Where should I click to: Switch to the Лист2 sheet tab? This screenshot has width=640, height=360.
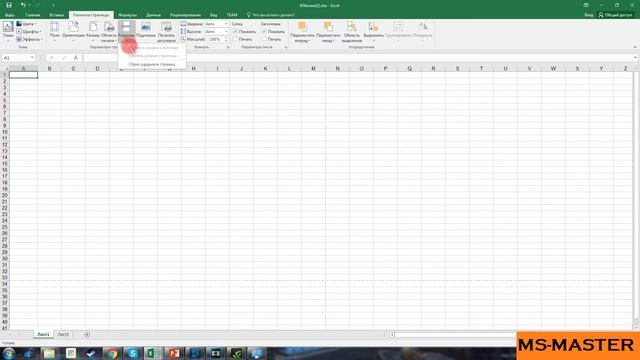[63, 334]
